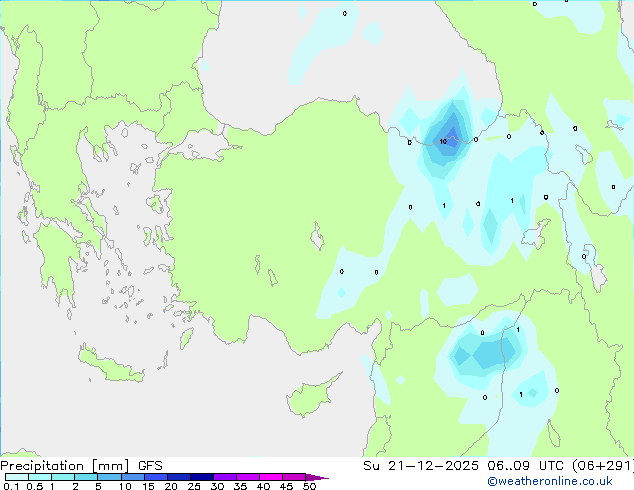Click the "40" legend scale label
Viewport: 634px width, 490px height.
point(263,486)
